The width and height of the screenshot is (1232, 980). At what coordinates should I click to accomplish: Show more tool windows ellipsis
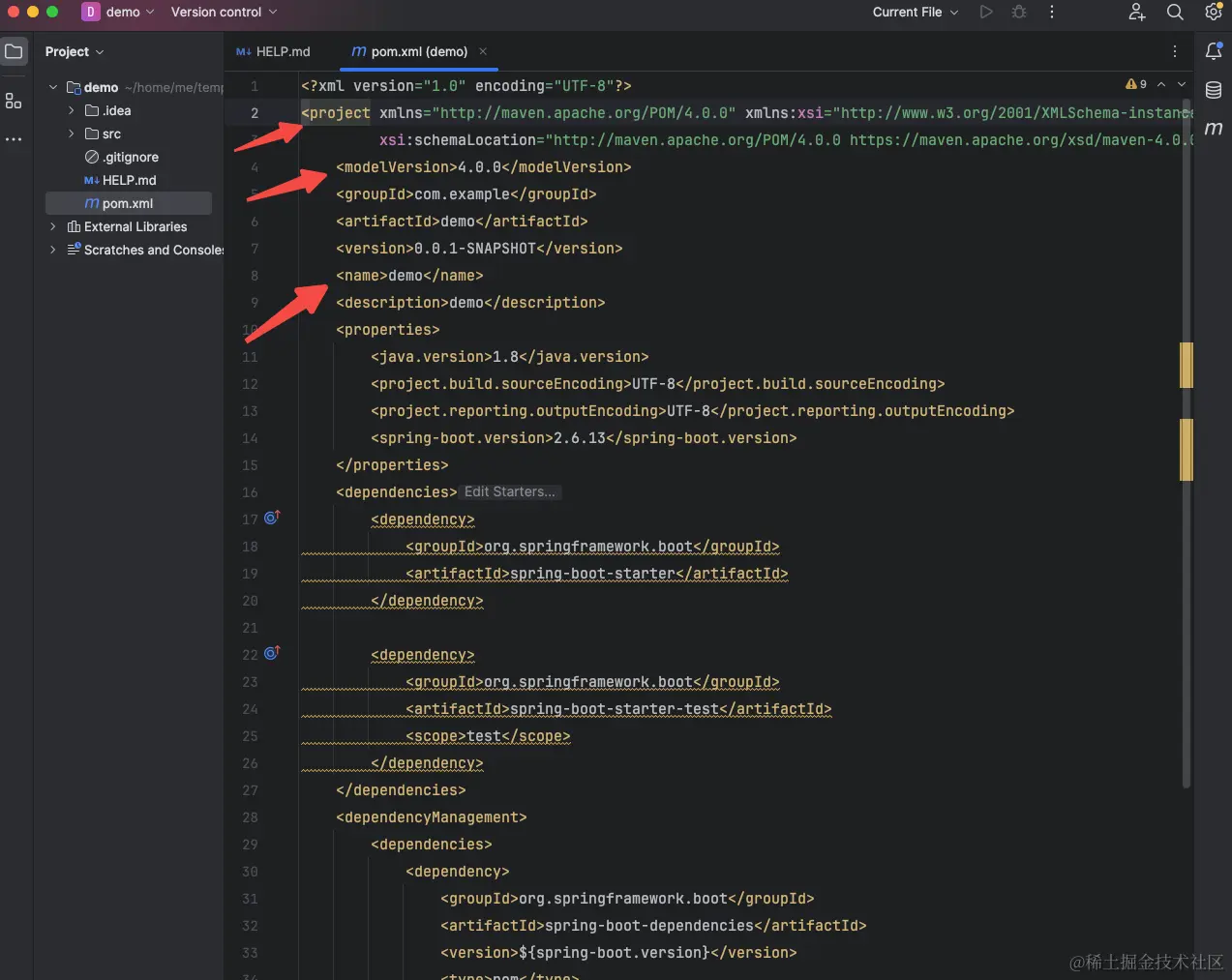click(x=14, y=139)
